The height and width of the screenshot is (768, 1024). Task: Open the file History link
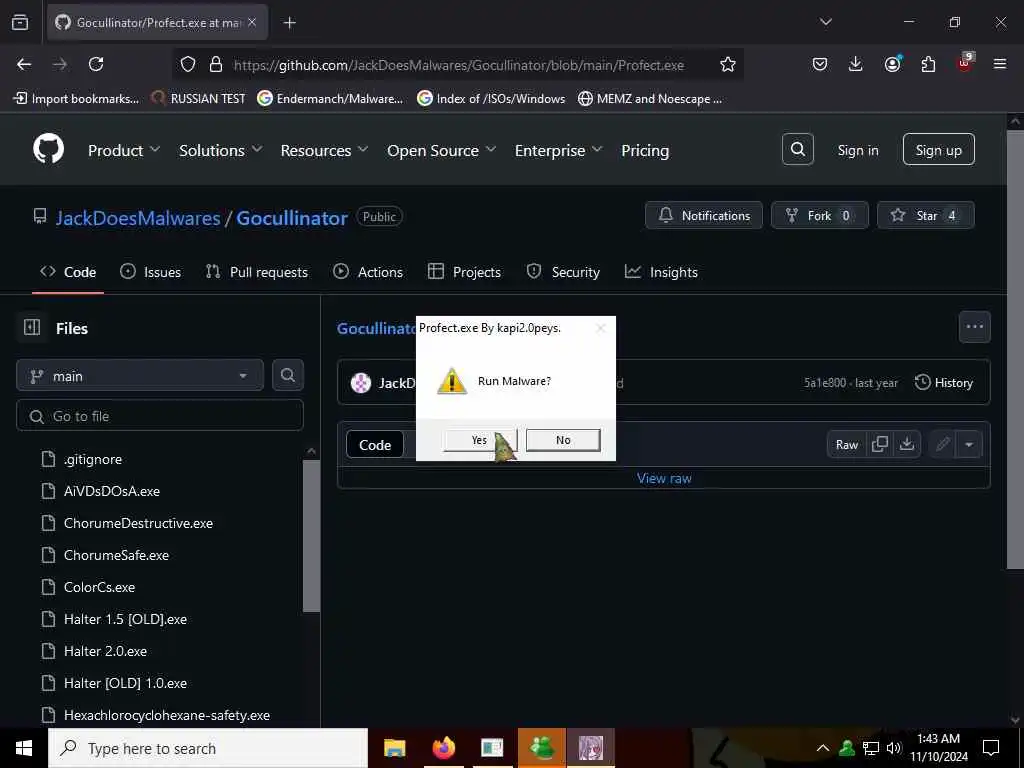(x=944, y=383)
